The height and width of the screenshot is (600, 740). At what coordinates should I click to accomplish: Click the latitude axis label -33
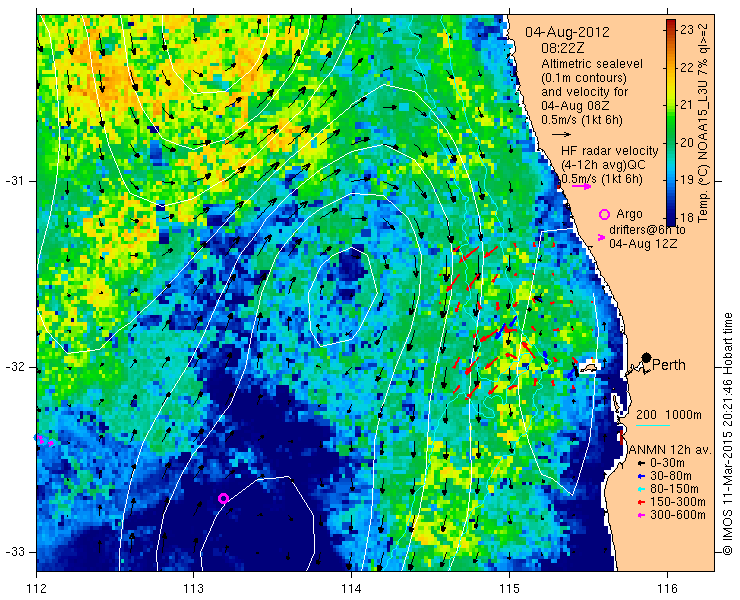tap(14, 552)
